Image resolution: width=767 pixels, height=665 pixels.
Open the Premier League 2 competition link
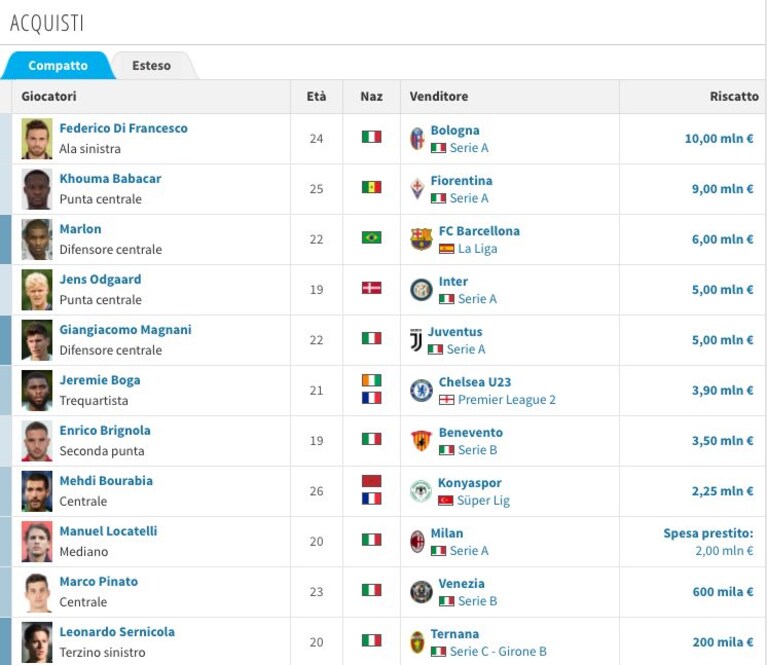tap(507, 400)
